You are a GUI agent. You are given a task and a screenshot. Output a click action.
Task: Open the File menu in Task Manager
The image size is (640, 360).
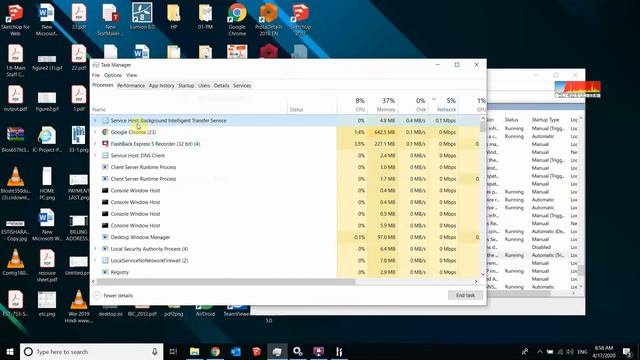click(x=96, y=75)
